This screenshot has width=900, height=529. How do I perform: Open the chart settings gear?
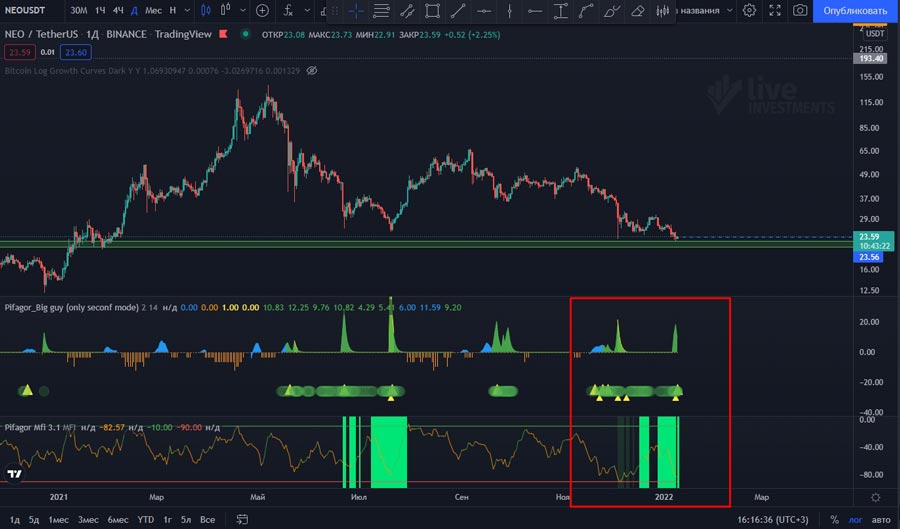749,10
